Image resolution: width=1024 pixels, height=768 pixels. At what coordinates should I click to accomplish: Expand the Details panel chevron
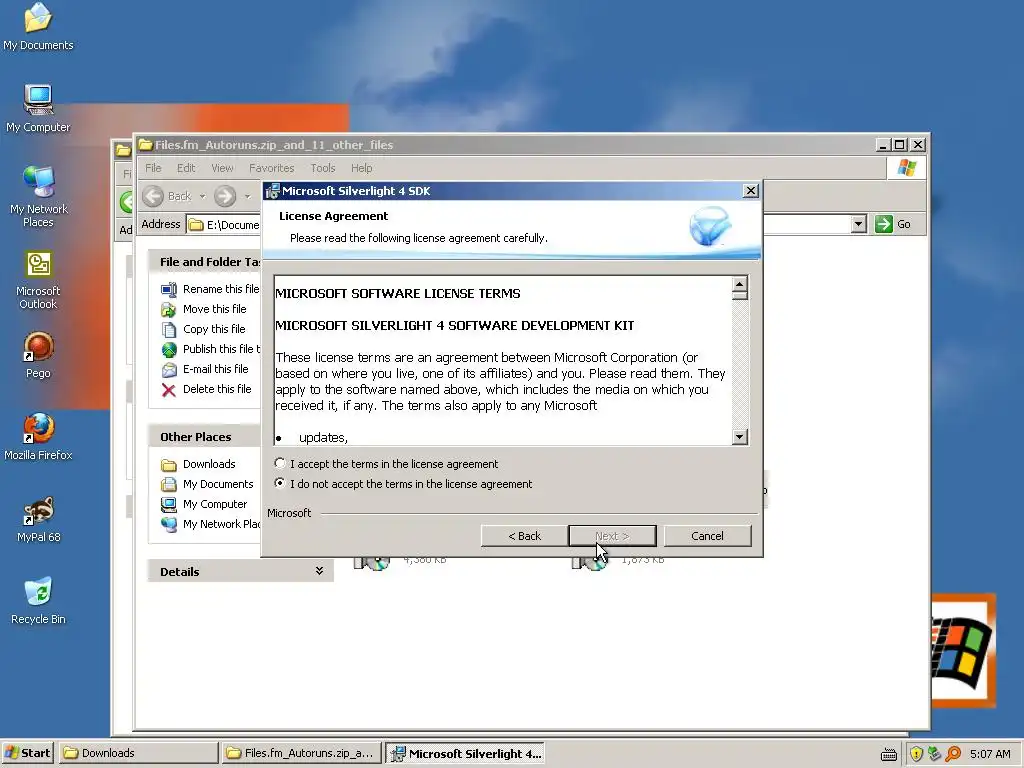tap(319, 571)
